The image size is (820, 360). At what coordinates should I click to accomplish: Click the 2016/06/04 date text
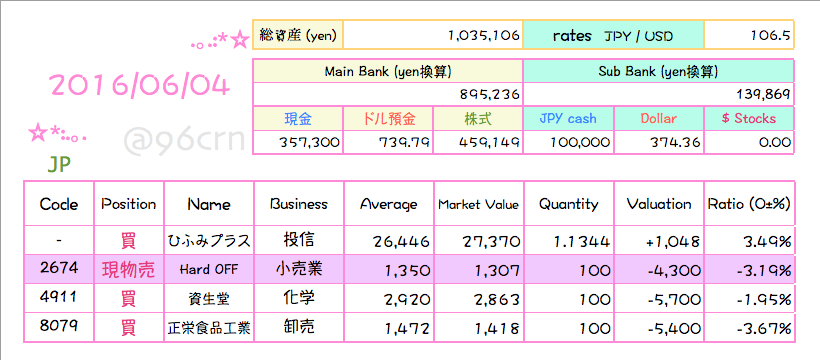140,86
